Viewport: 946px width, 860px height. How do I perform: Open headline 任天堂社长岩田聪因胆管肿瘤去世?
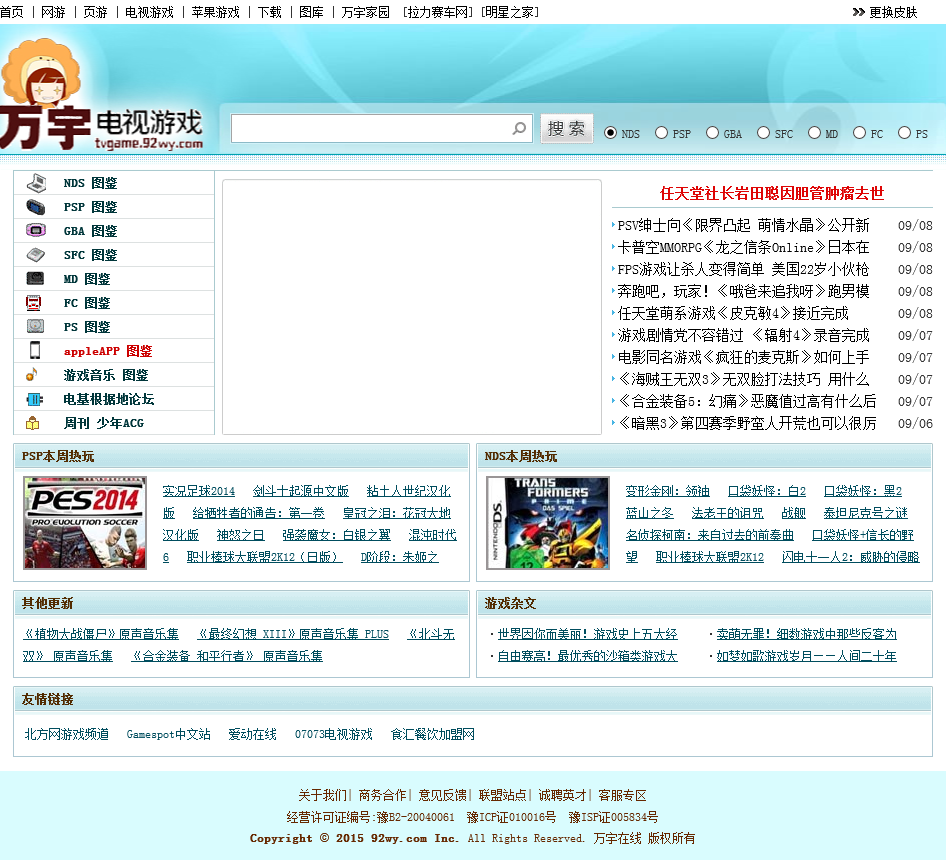pos(772,193)
